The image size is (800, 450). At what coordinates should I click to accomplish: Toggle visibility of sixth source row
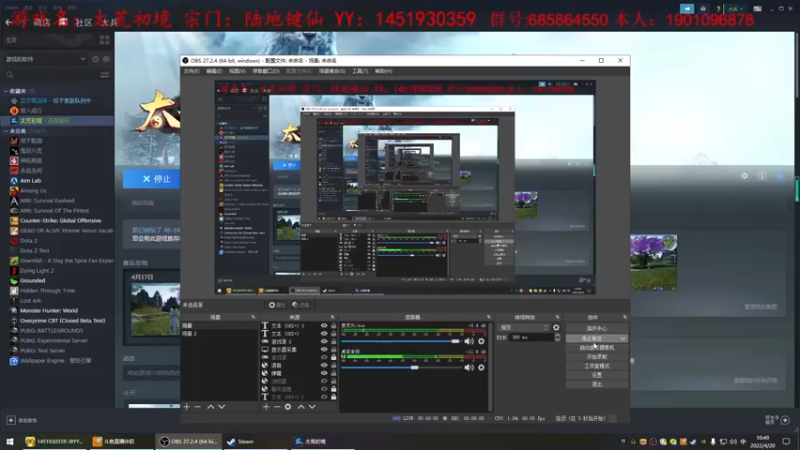(324, 365)
